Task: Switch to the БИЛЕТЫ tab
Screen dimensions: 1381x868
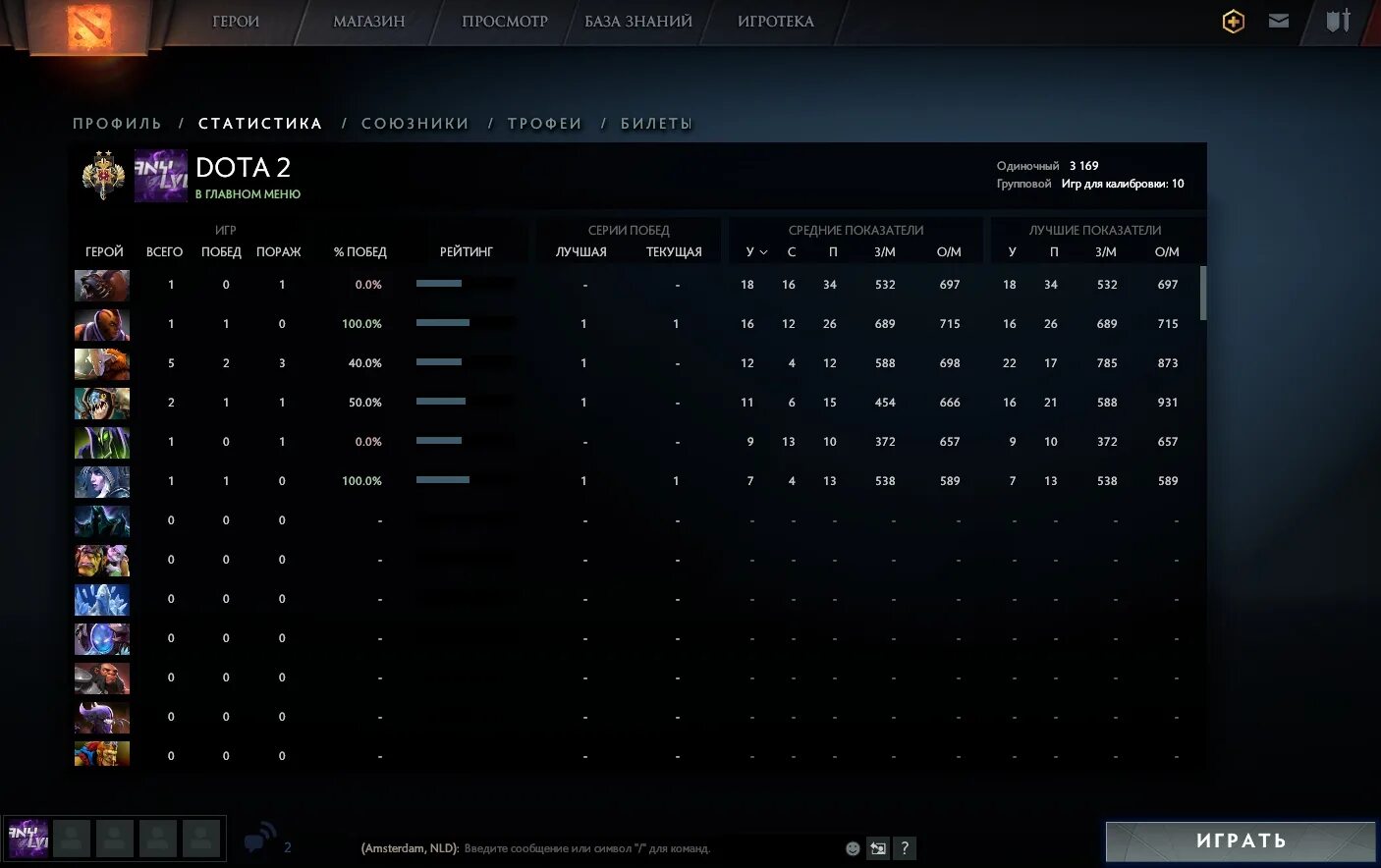Action: (x=657, y=124)
